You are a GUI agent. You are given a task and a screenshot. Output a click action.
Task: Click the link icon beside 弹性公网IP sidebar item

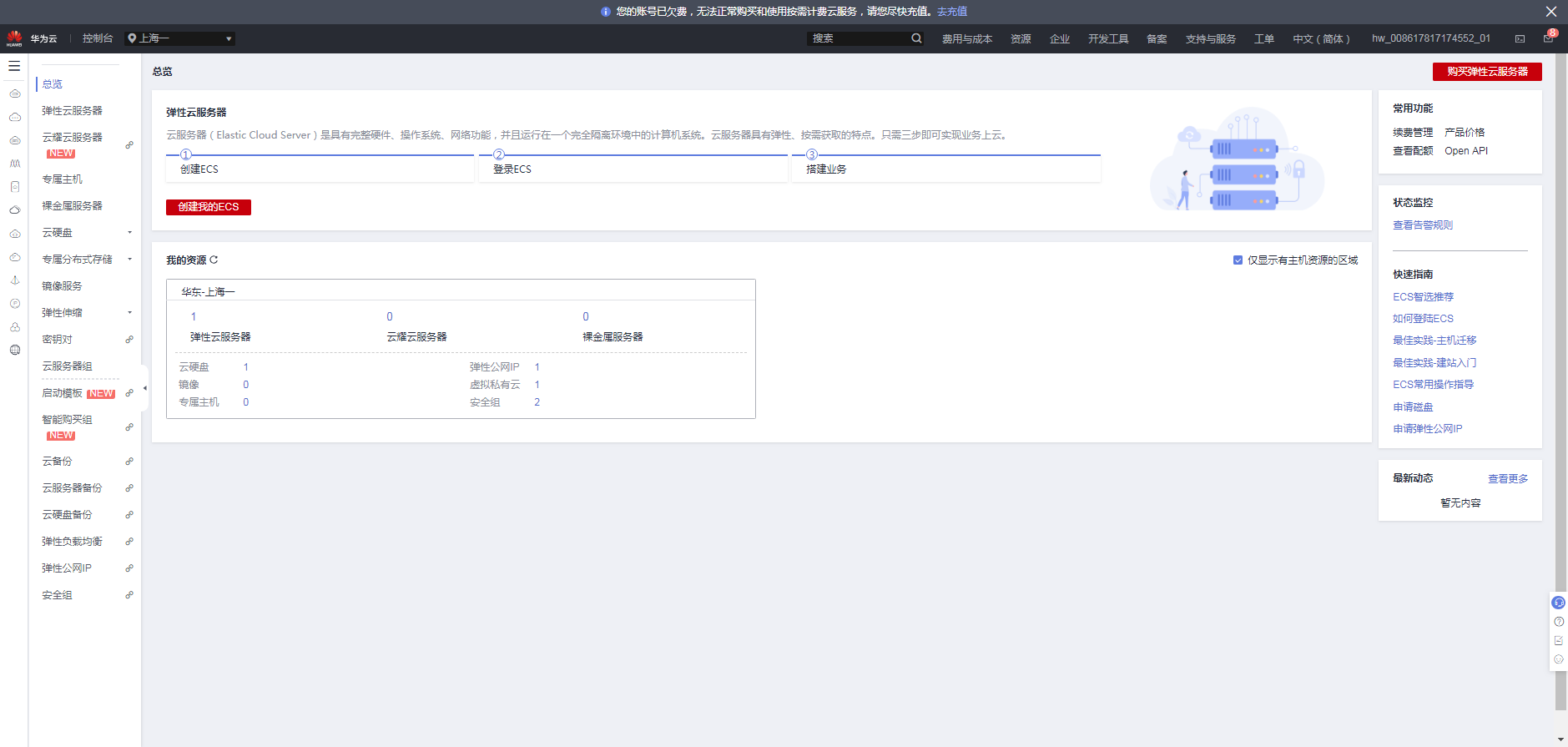[129, 568]
